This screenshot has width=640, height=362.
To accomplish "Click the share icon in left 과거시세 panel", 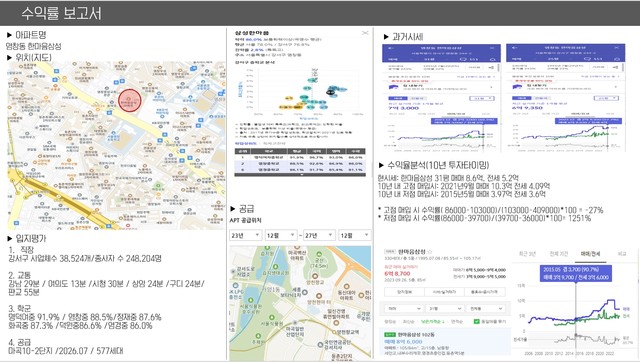I will (491, 67).
